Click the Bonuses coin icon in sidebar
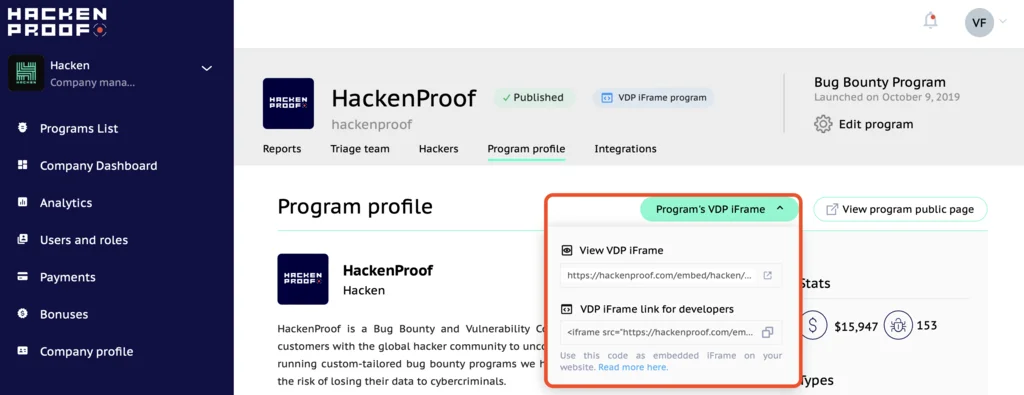 tap(22, 314)
